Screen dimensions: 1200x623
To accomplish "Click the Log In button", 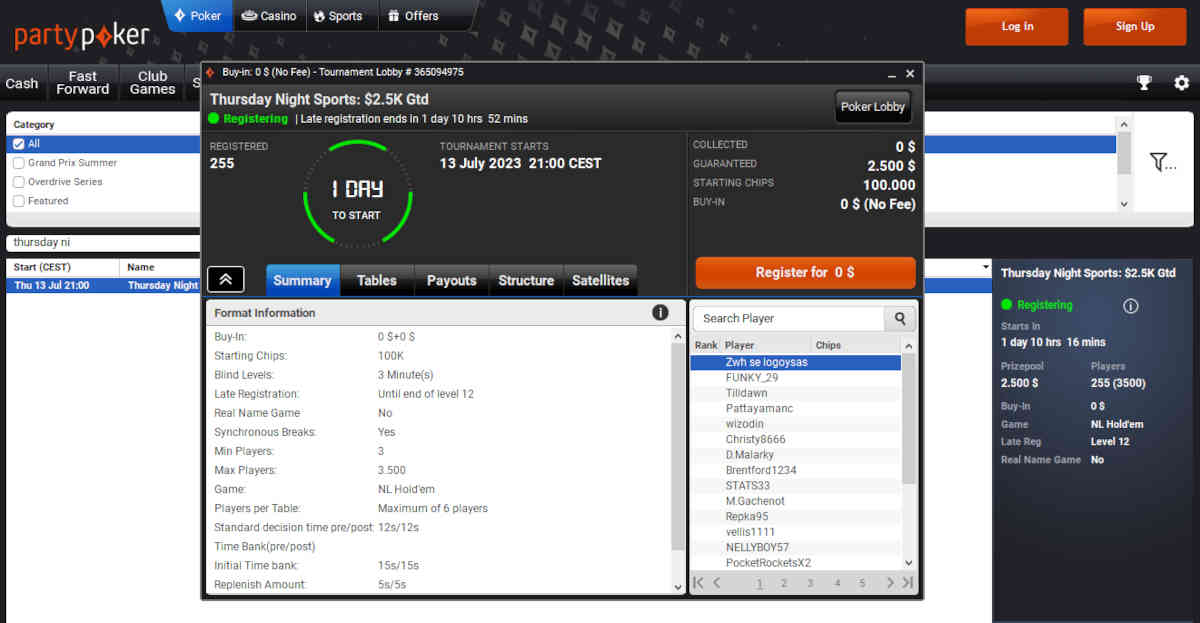I will pos(1017,27).
